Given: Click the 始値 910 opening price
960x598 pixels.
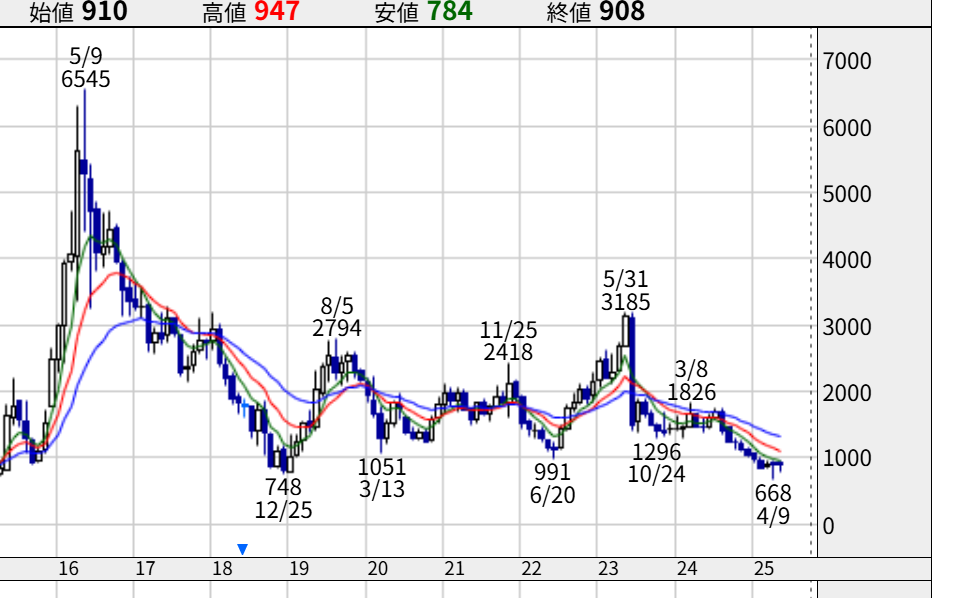Looking at the screenshot, I should [x=78, y=12].
